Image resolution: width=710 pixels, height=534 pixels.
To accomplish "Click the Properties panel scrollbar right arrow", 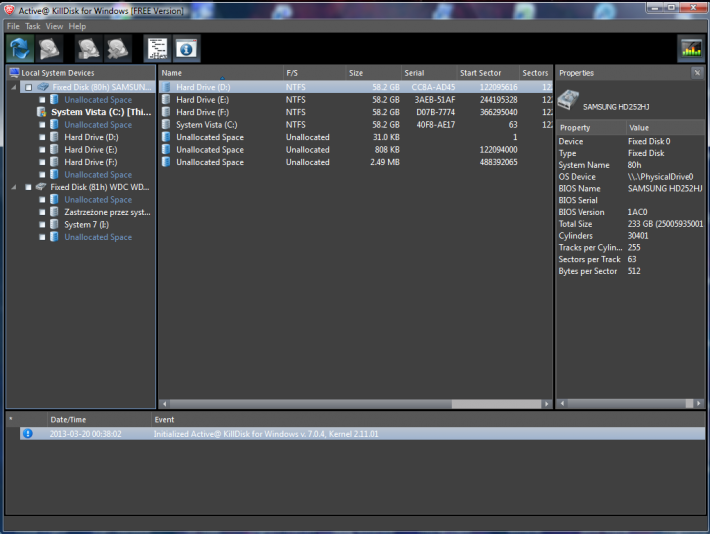I will (x=699, y=403).
